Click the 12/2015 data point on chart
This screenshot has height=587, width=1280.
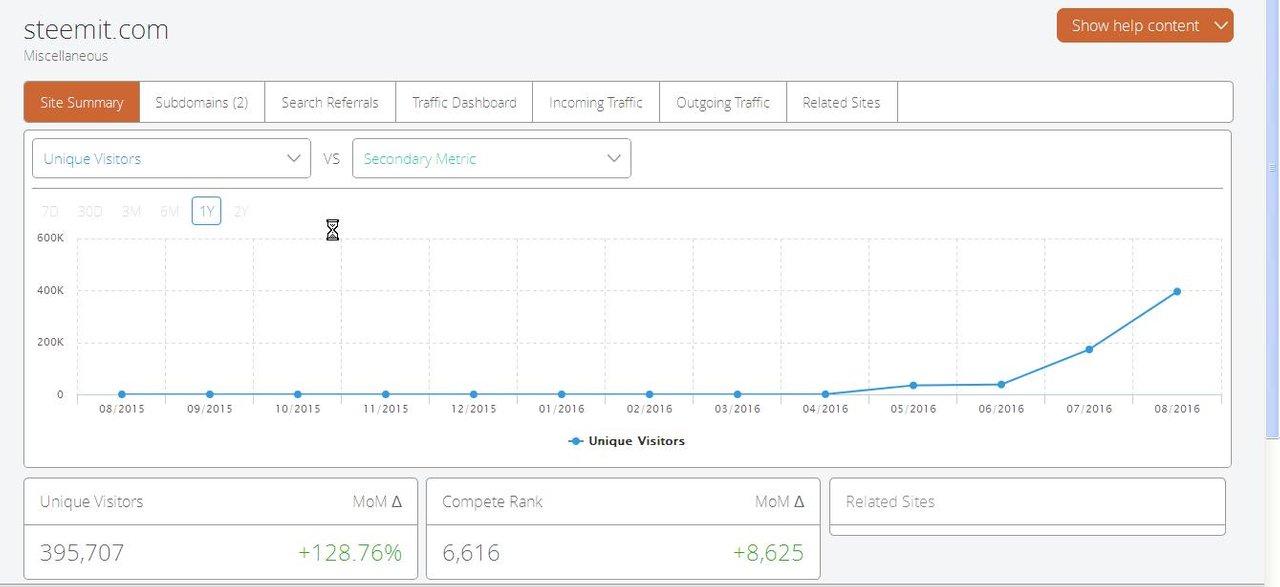473,394
